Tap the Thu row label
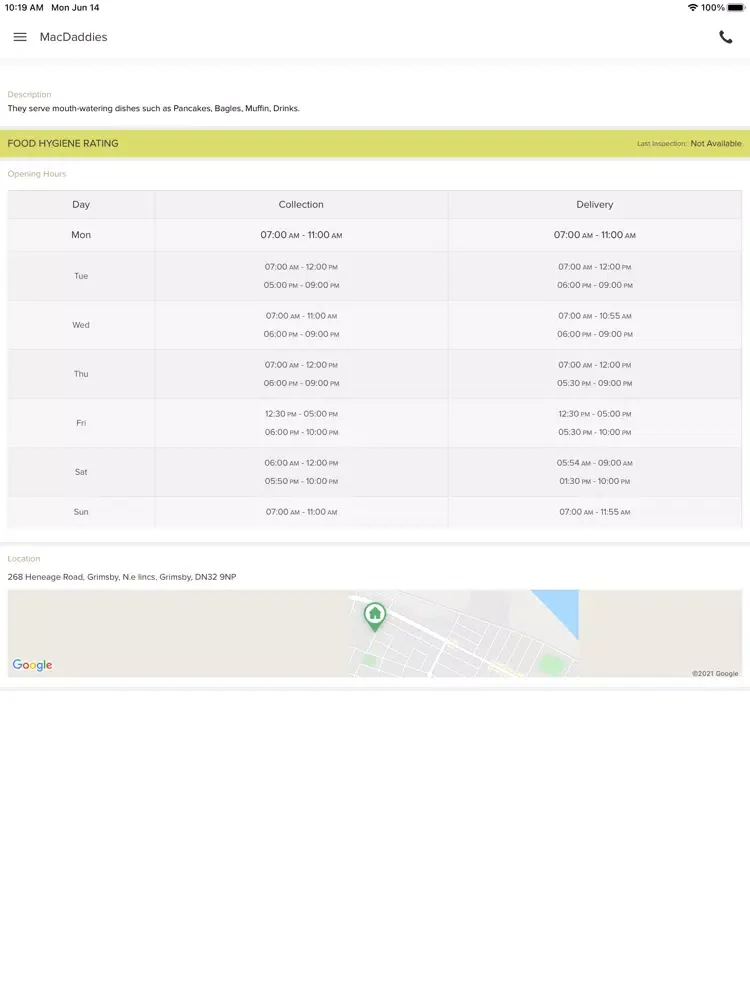This screenshot has height=1000, width=750. click(81, 374)
